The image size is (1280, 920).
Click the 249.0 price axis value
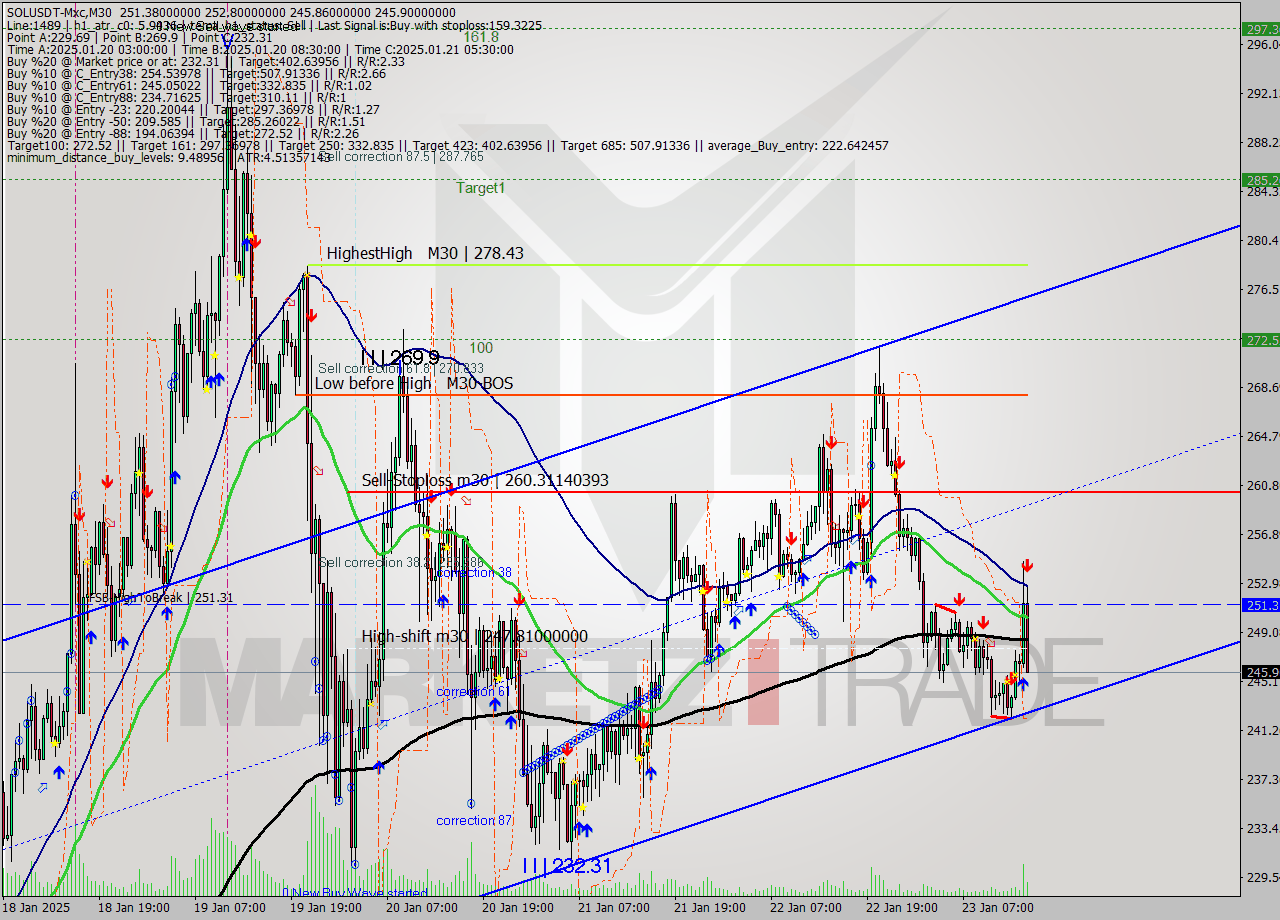point(1262,632)
